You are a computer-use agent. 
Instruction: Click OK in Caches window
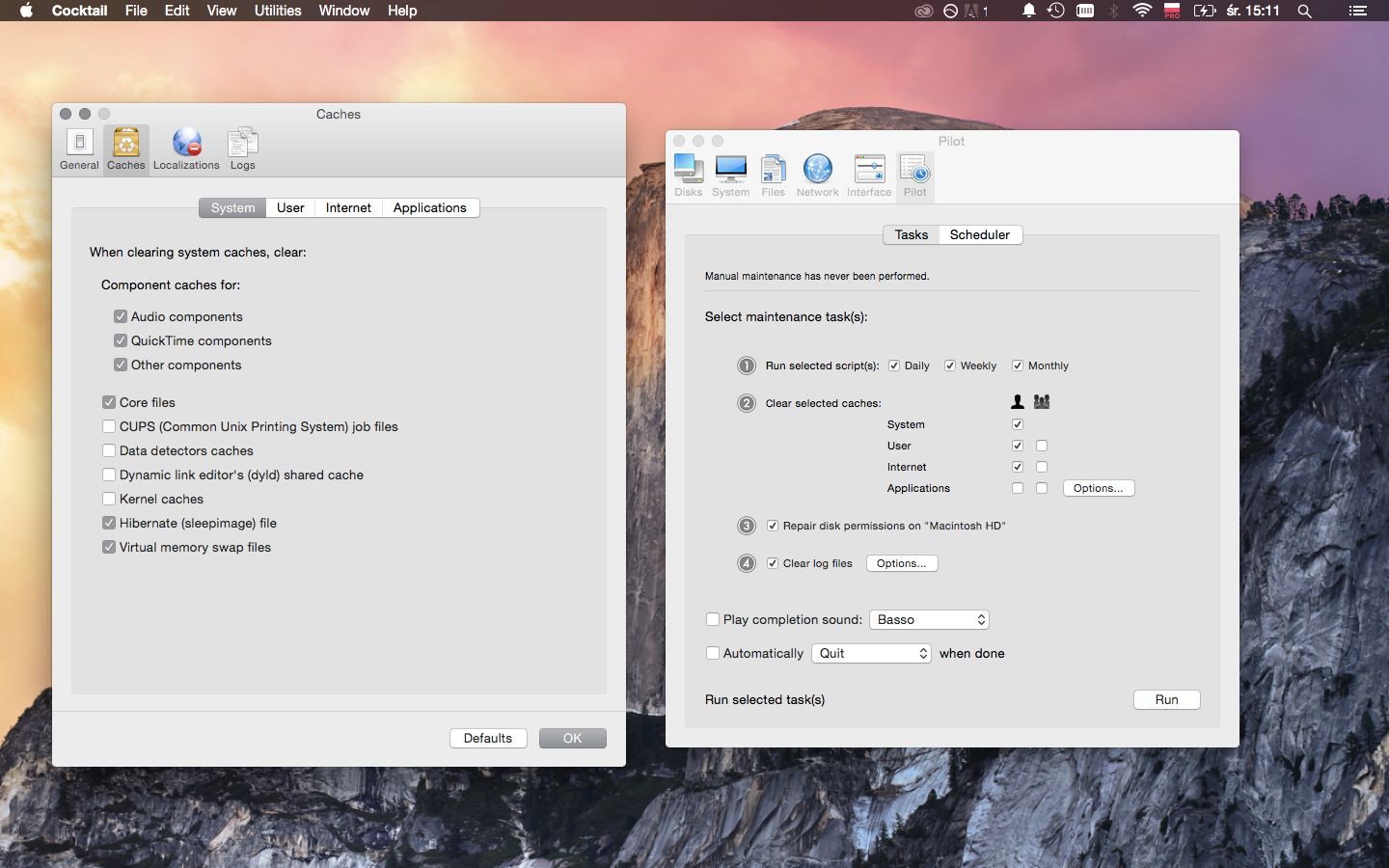pyautogui.click(x=573, y=738)
